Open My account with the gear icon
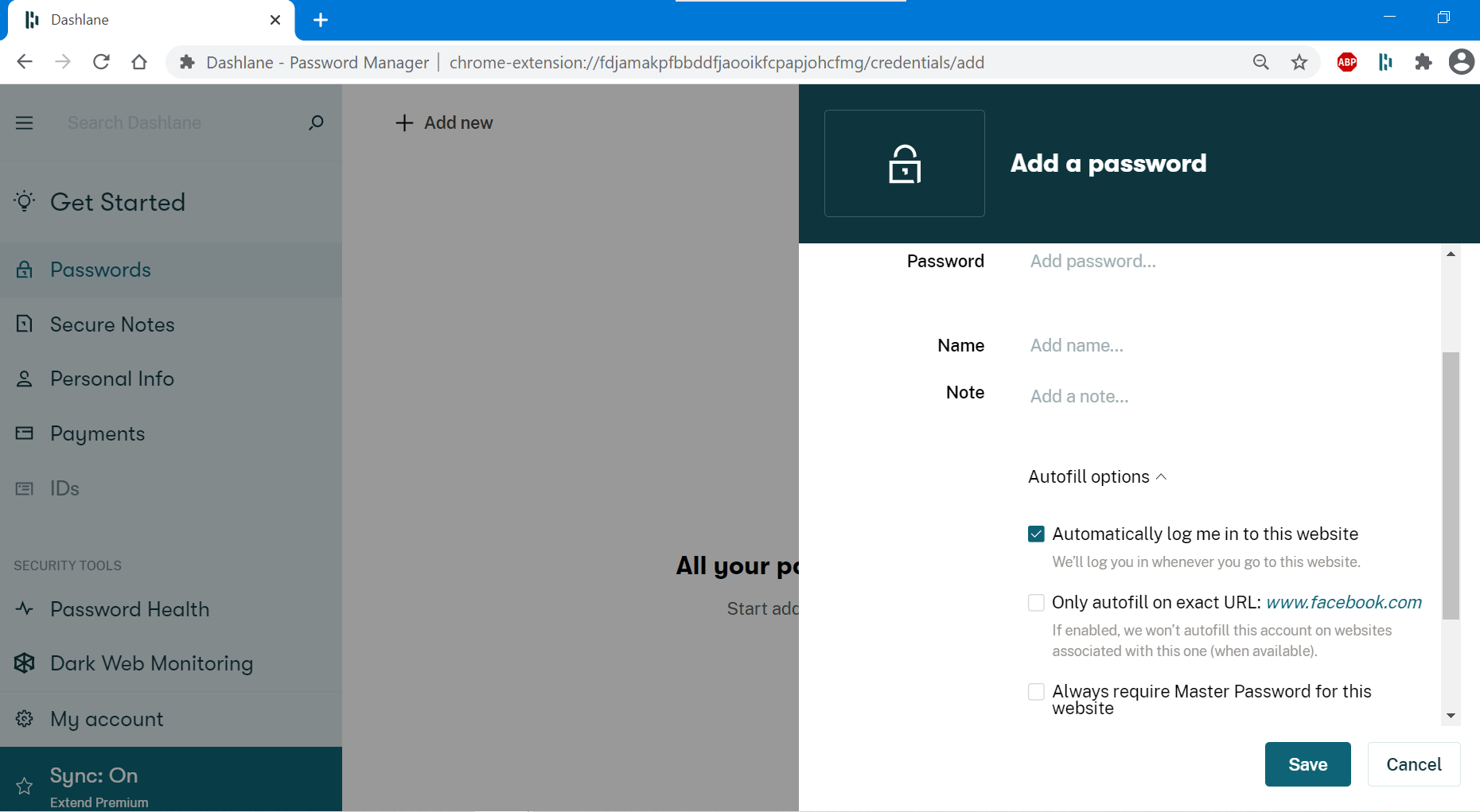The width and height of the screenshot is (1480, 812). click(x=24, y=718)
